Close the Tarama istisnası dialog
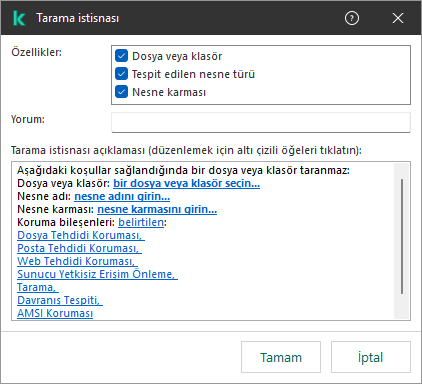This screenshot has width=422, height=384. [x=398, y=18]
